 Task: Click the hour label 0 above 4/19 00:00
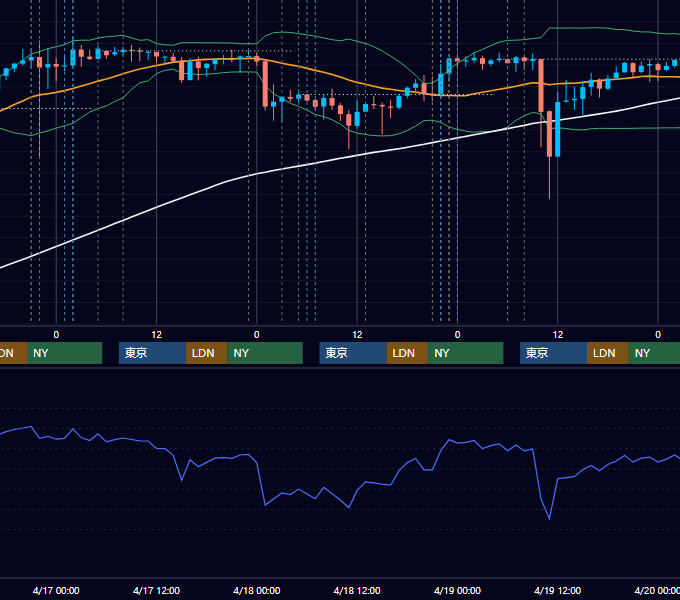point(457,335)
